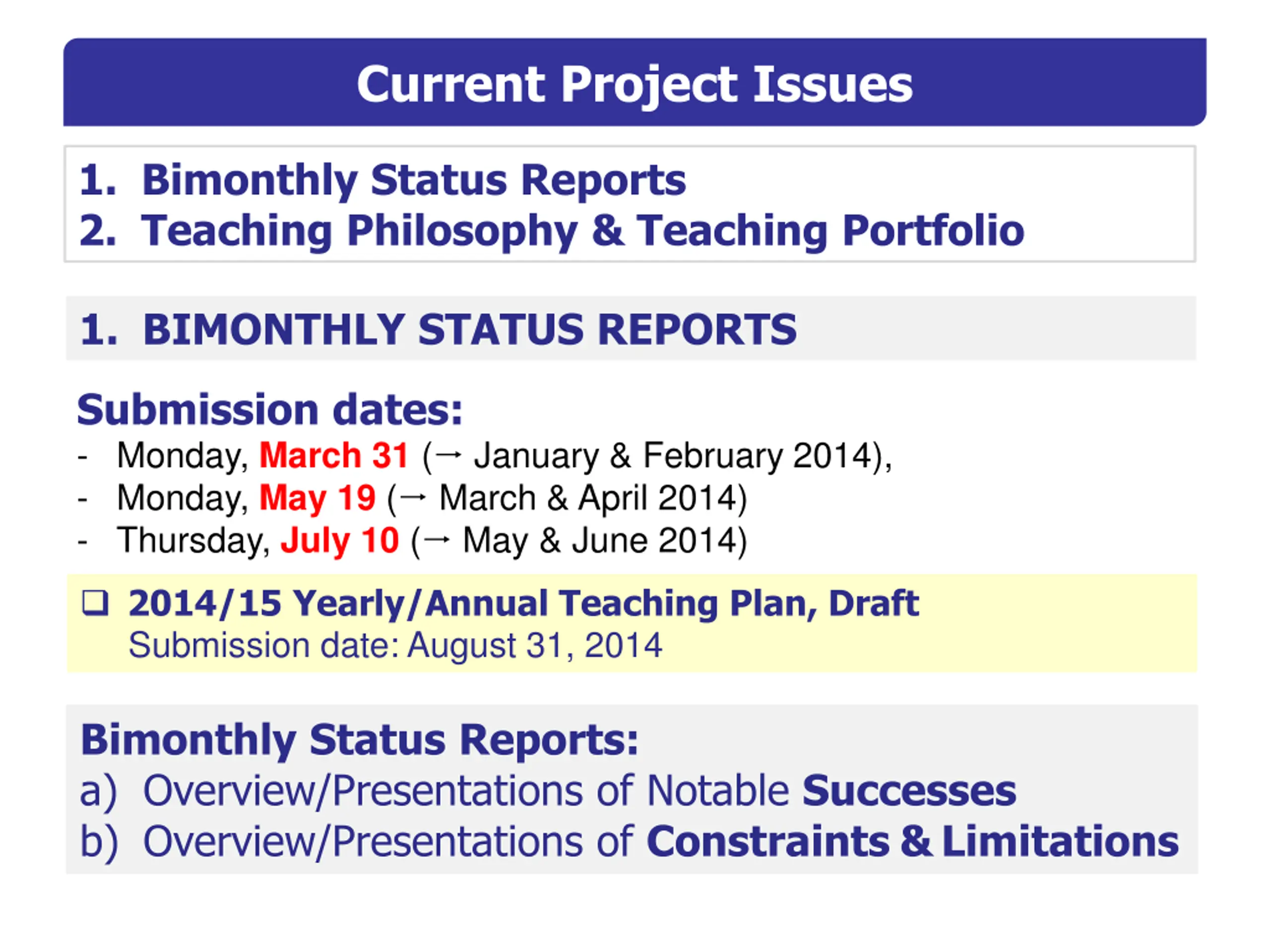Click the Submission dates heading

(270, 410)
